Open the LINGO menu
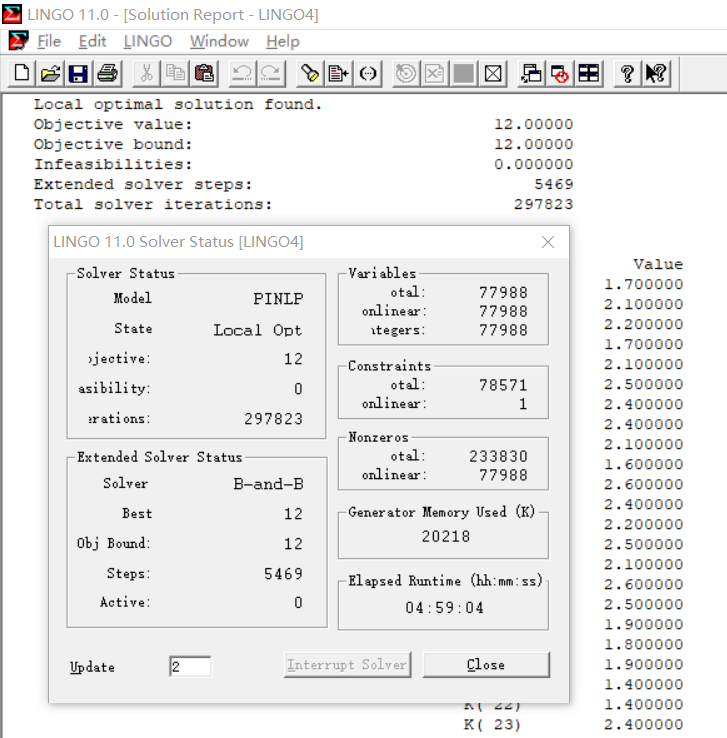This screenshot has width=727, height=738. click(148, 41)
